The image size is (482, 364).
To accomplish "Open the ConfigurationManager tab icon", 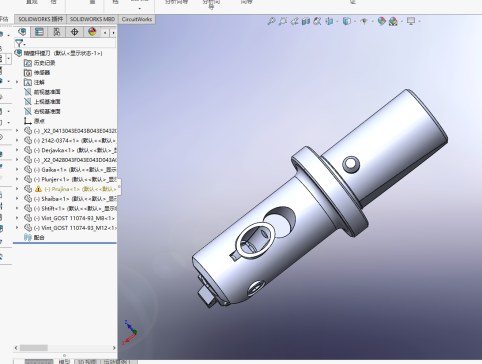I will 57,32.
